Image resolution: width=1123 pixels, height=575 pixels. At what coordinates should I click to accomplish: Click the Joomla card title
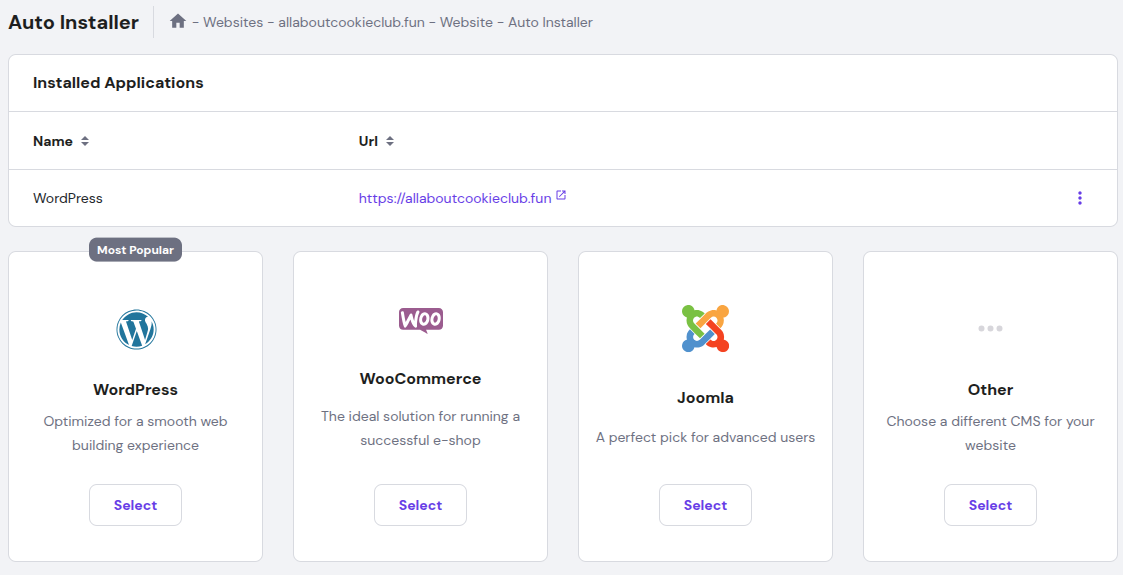coord(705,397)
